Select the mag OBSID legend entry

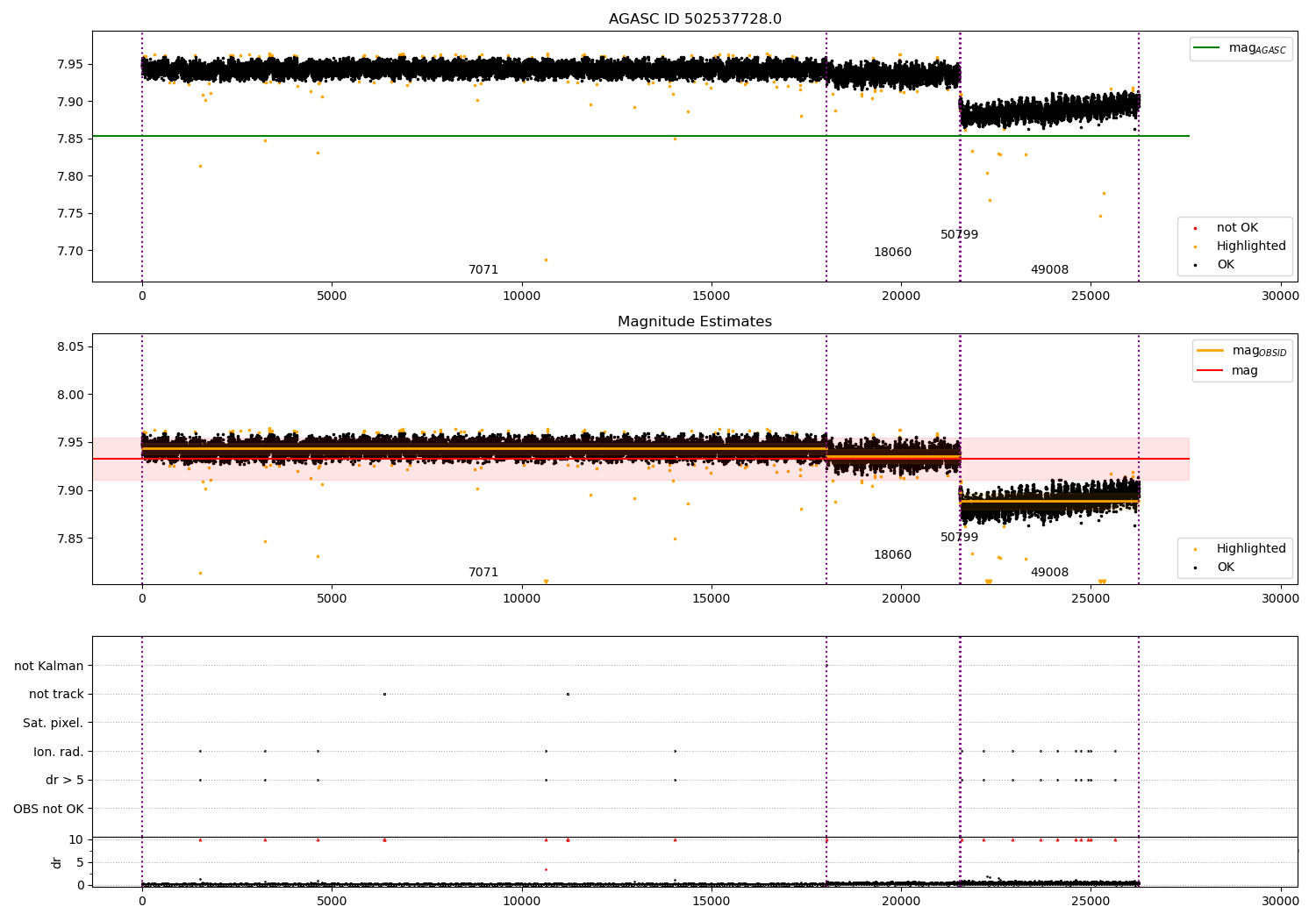[x=1242, y=351]
